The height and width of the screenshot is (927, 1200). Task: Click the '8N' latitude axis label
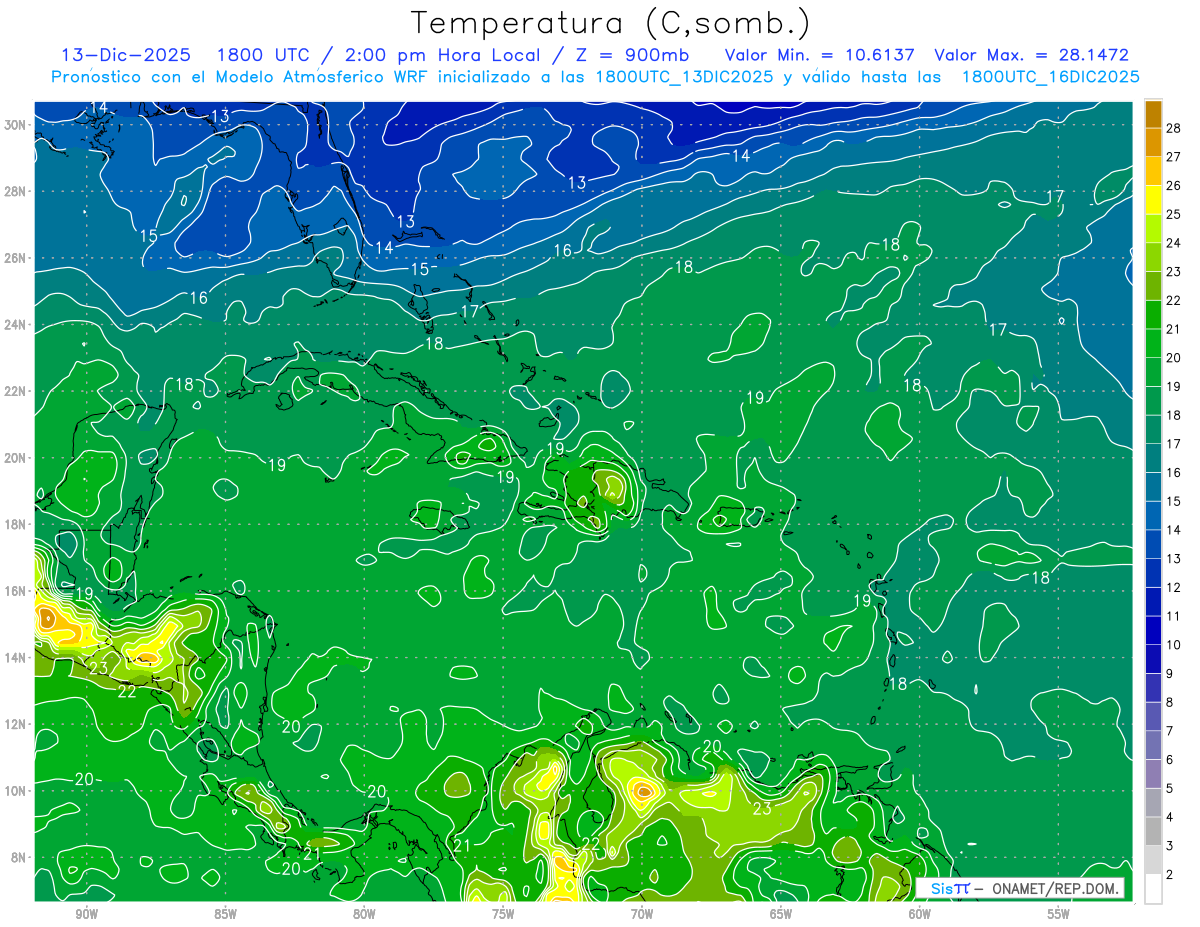tap(20, 857)
